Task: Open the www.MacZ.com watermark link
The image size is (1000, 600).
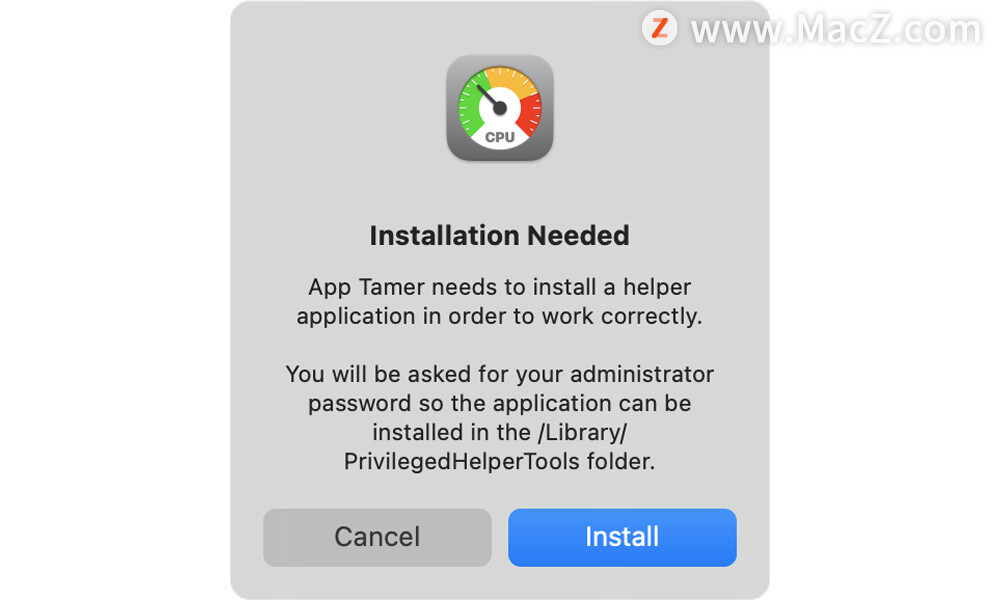Action: [835, 29]
